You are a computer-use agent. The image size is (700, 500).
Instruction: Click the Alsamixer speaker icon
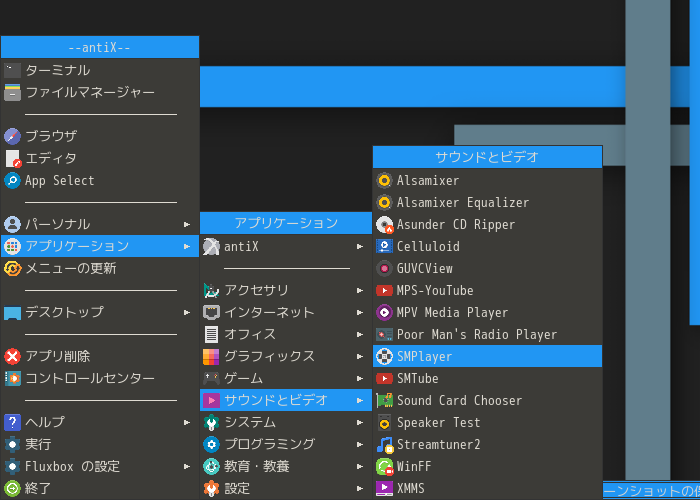click(384, 180)
